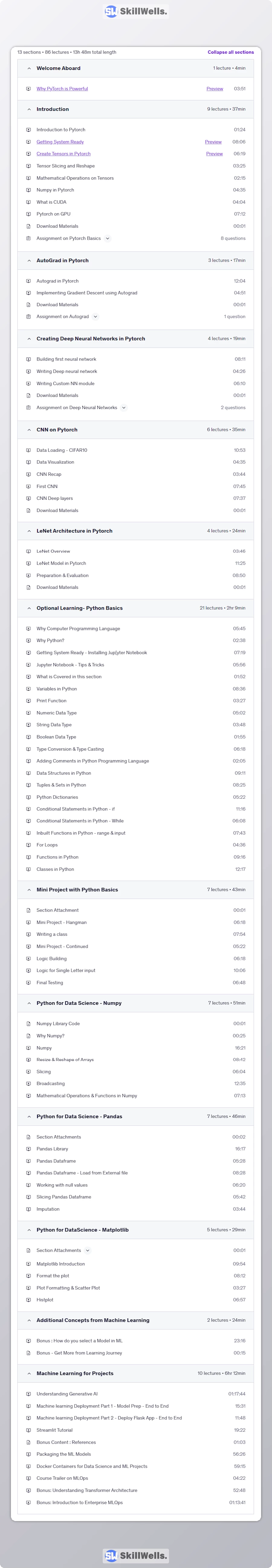Click Resize & Reshape of Arrays row
272x1568 pixels.
point(136,1060)
